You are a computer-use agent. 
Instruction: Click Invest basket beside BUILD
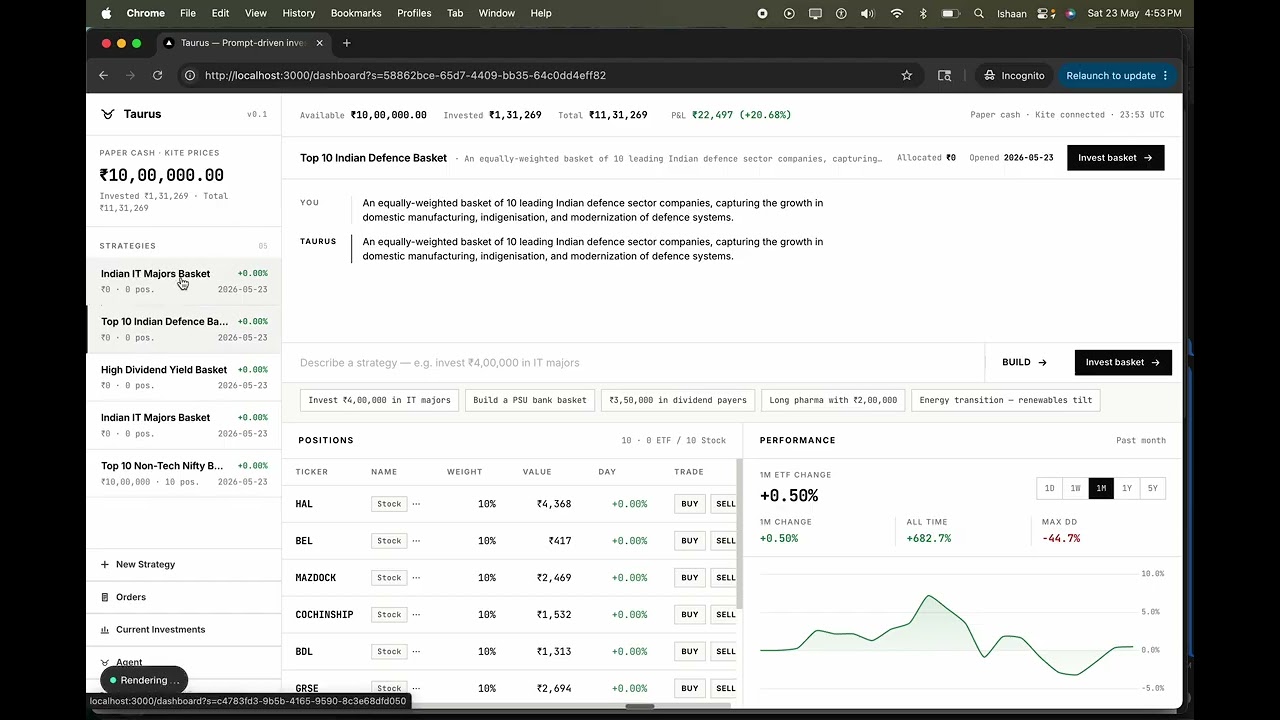click(1123, 363)
